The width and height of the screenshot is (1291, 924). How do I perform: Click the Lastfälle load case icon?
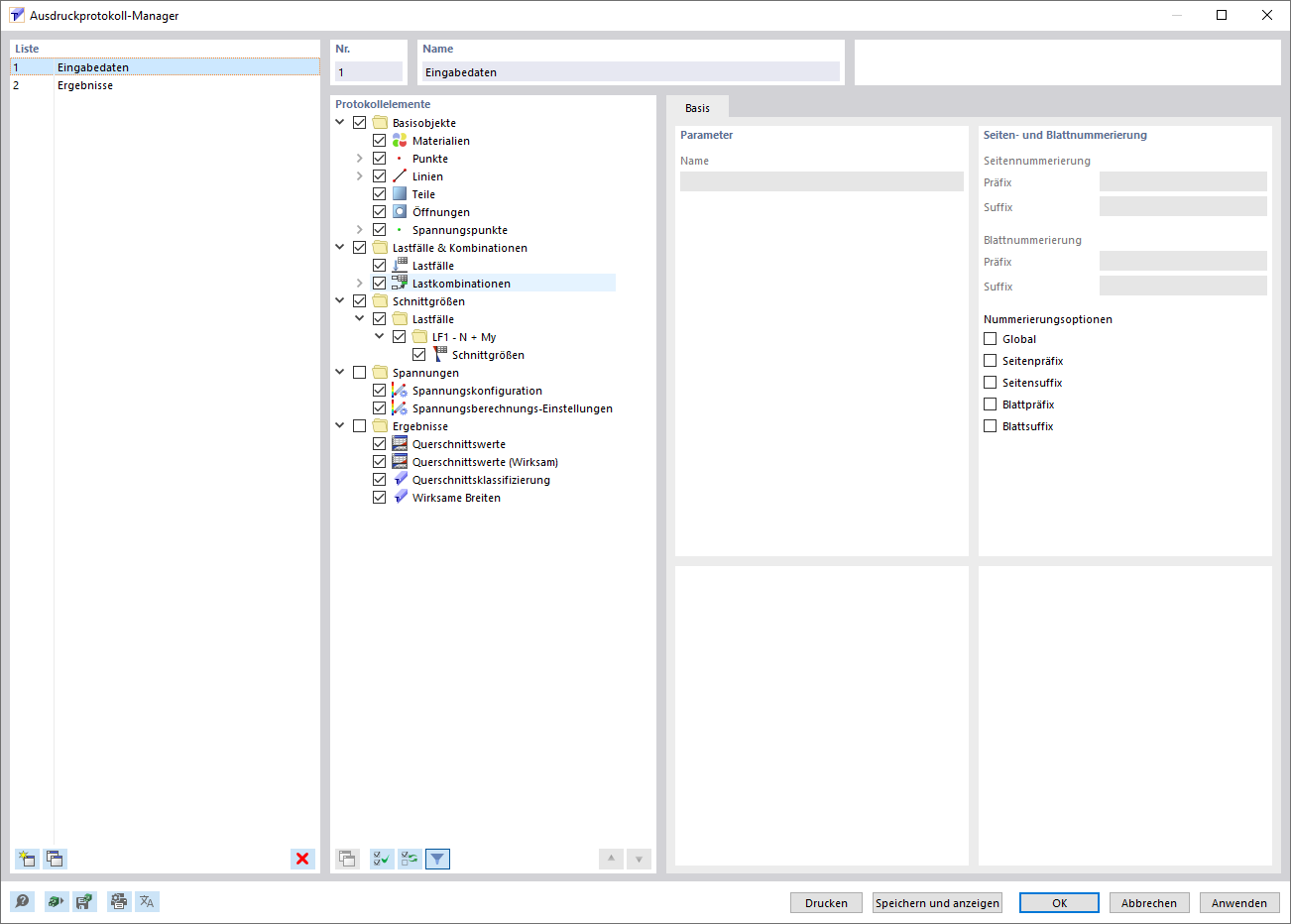point(400,266)
